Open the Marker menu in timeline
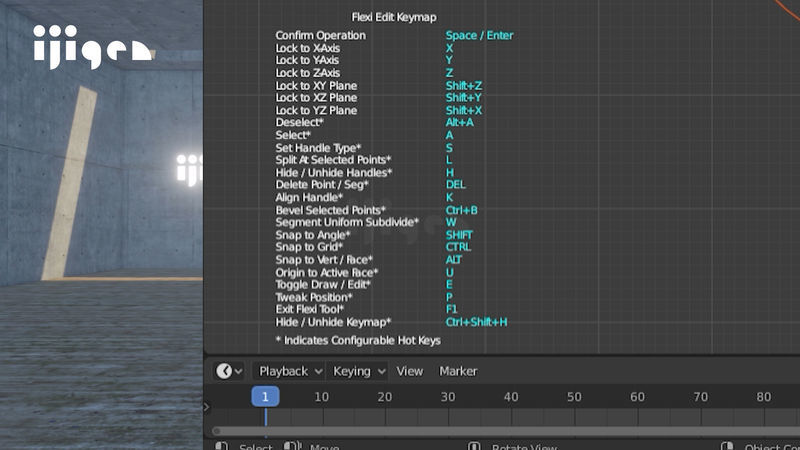Screen dimensions: 800x450 pyautogui.click(x=458, y=371)
